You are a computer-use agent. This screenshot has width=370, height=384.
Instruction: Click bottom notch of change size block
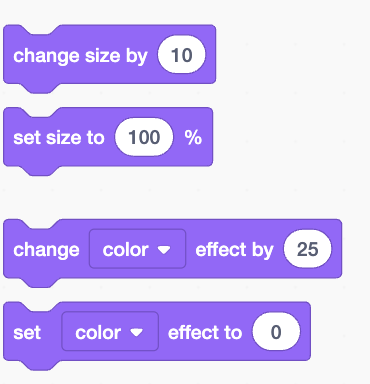coord(41,88)
